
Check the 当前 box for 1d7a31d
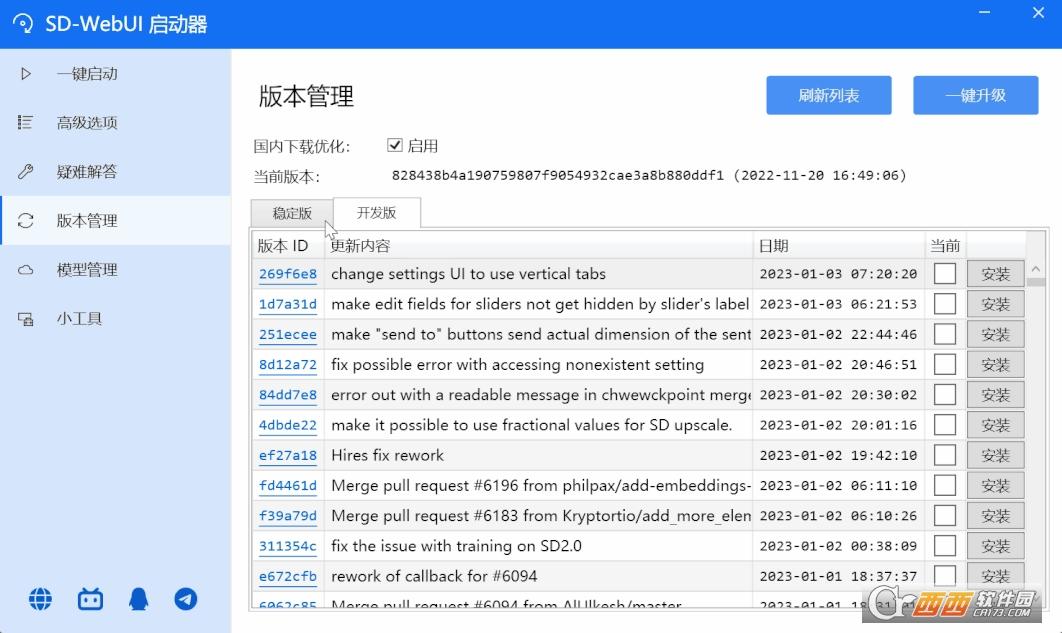[x=945, y=304]
